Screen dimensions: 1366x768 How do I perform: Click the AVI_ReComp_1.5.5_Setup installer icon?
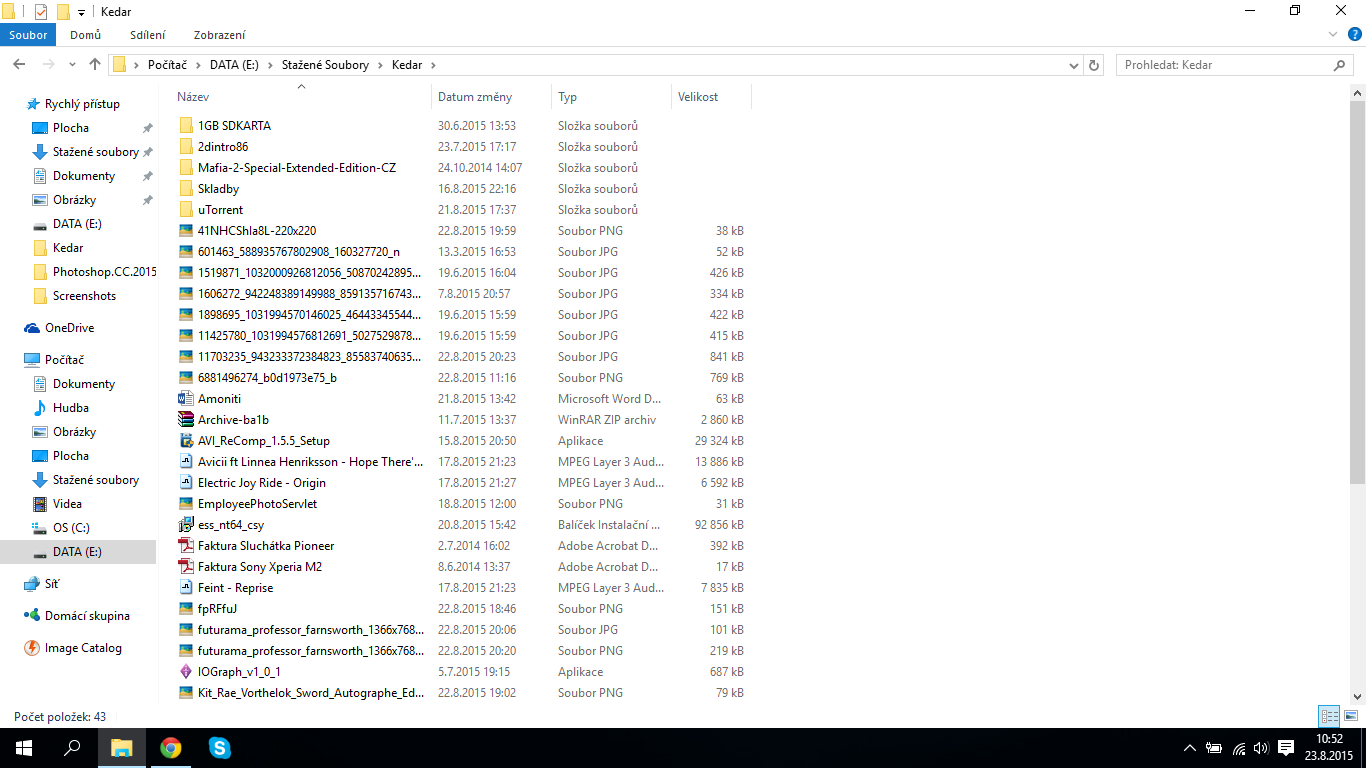click(x=185, y=441)
